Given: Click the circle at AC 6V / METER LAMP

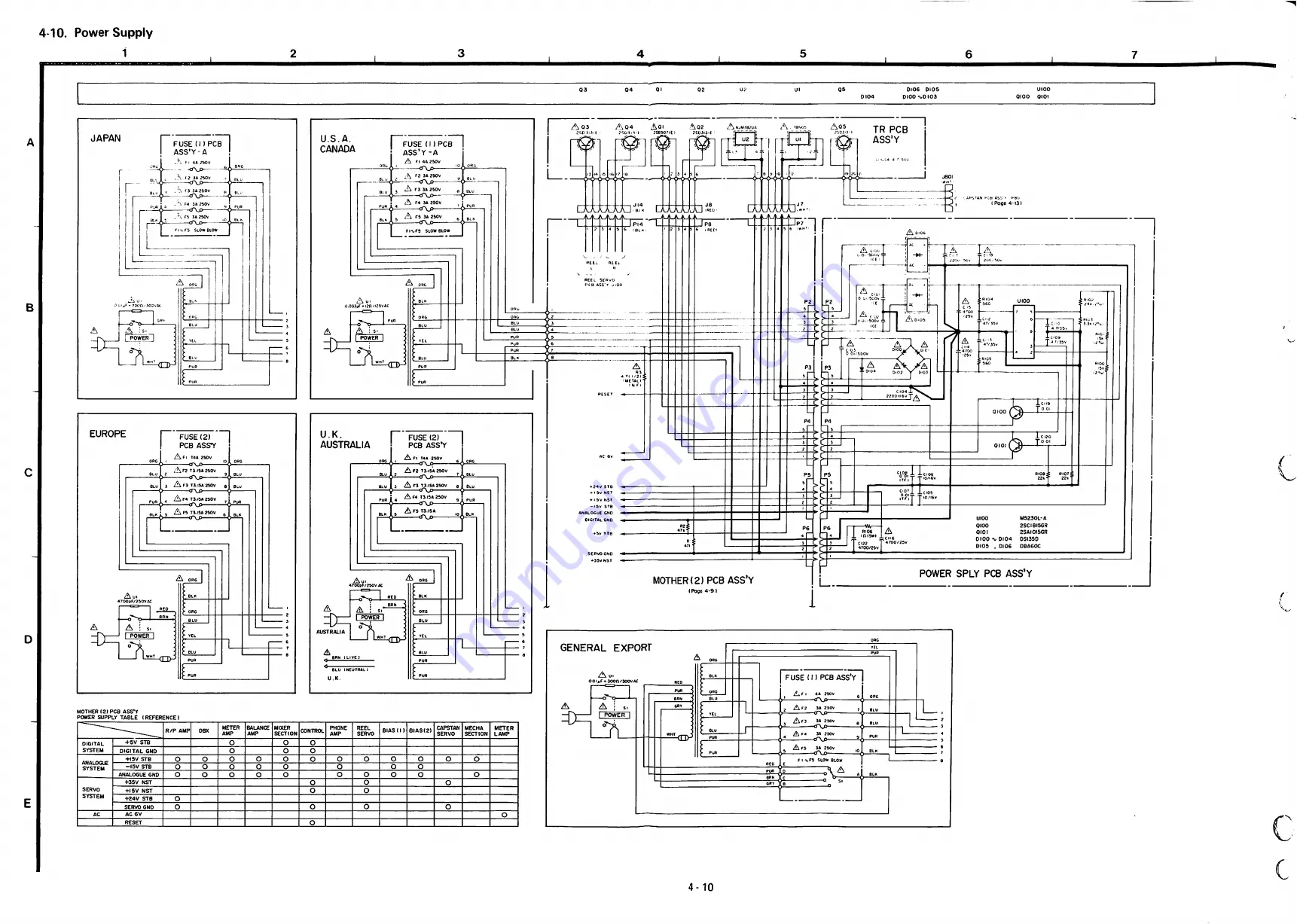Looking at the screenshot, I should click(504, 815).
